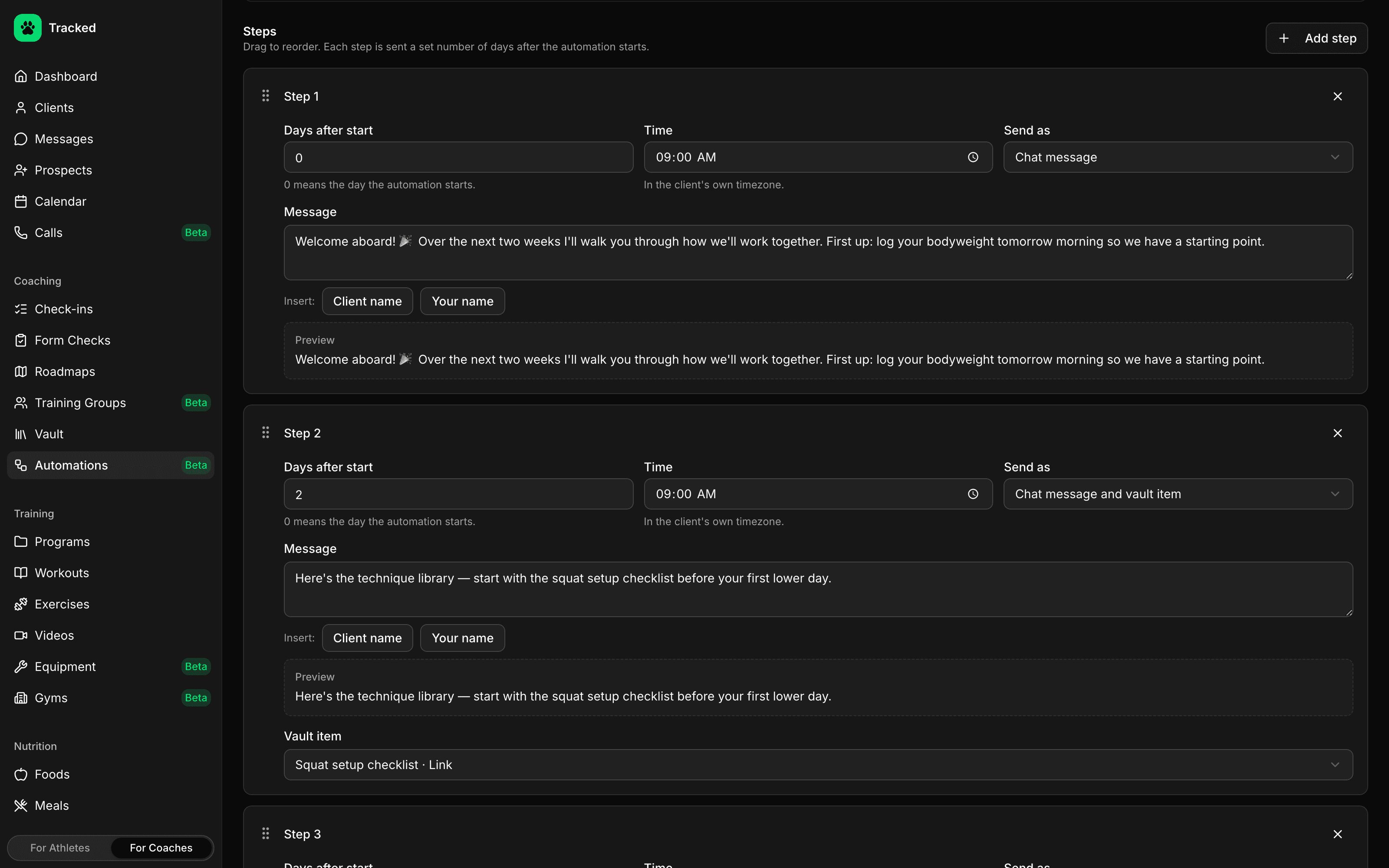The width and height of the screenshot is (1389, 868).
Task: Click the Step 2 message text area
Action: pos(818,589)
